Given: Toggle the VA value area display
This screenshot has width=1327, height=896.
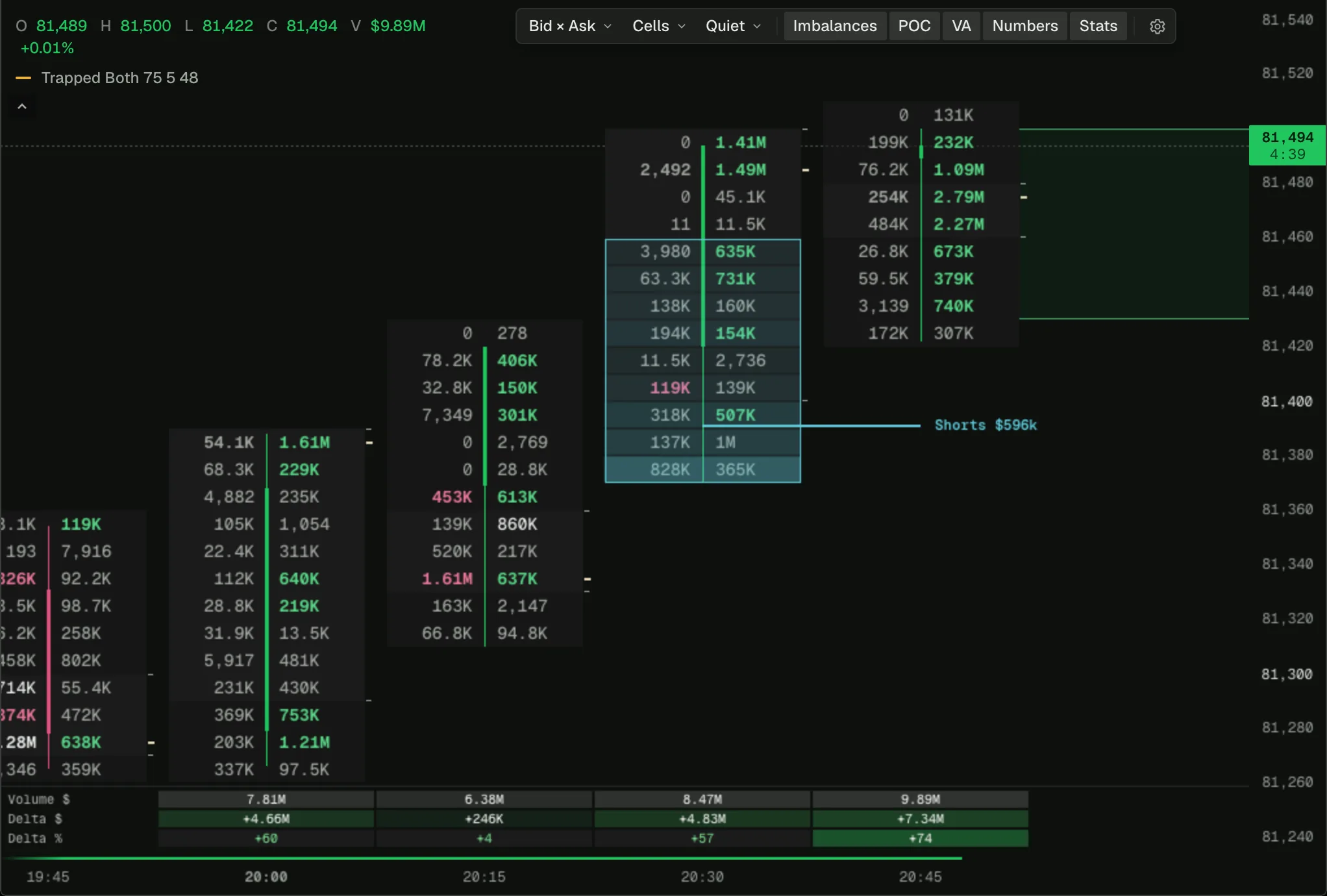Looking at the screenshot, I should 961,26.
